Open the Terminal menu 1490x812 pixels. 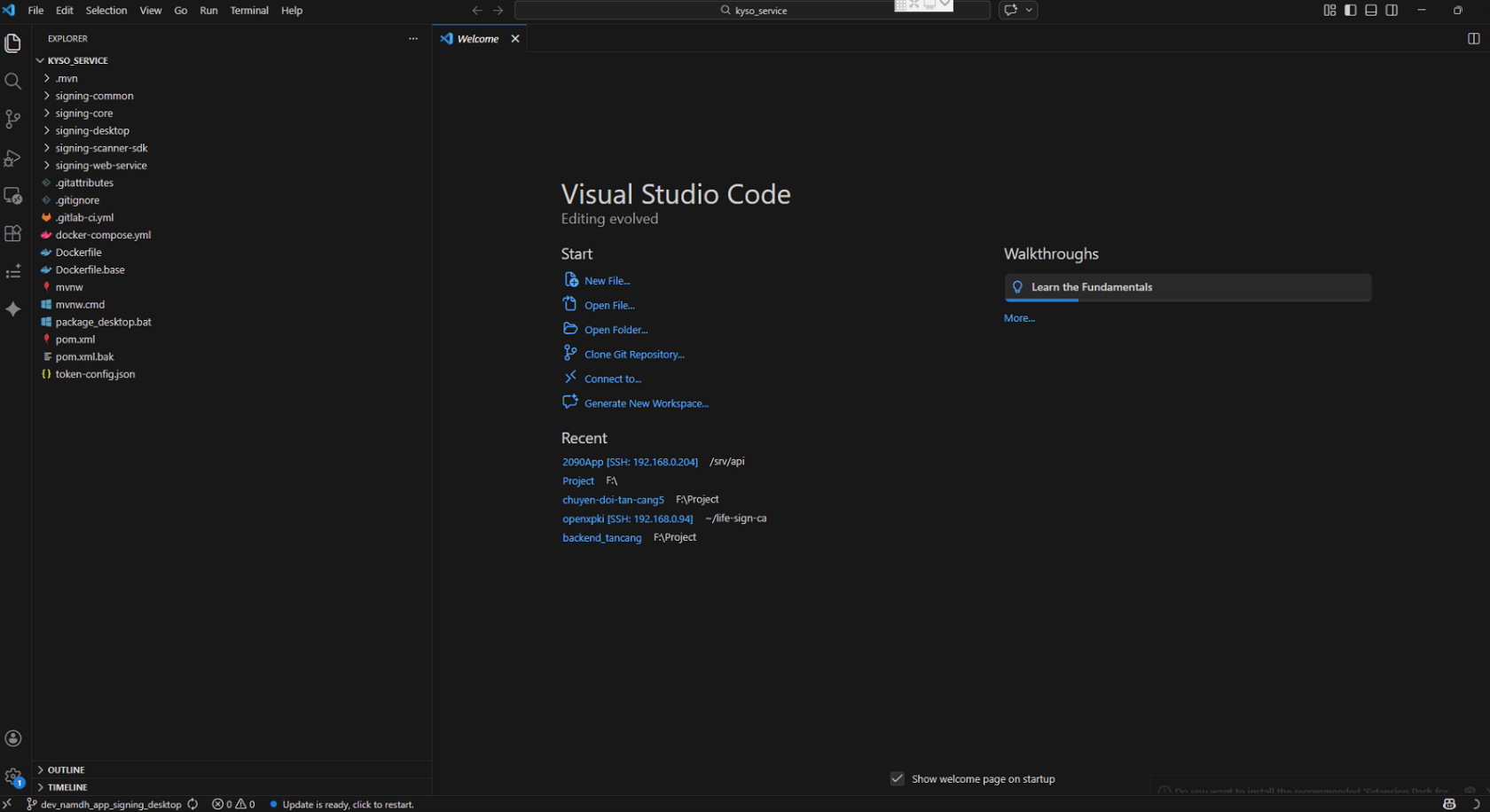tap(249, 11)
